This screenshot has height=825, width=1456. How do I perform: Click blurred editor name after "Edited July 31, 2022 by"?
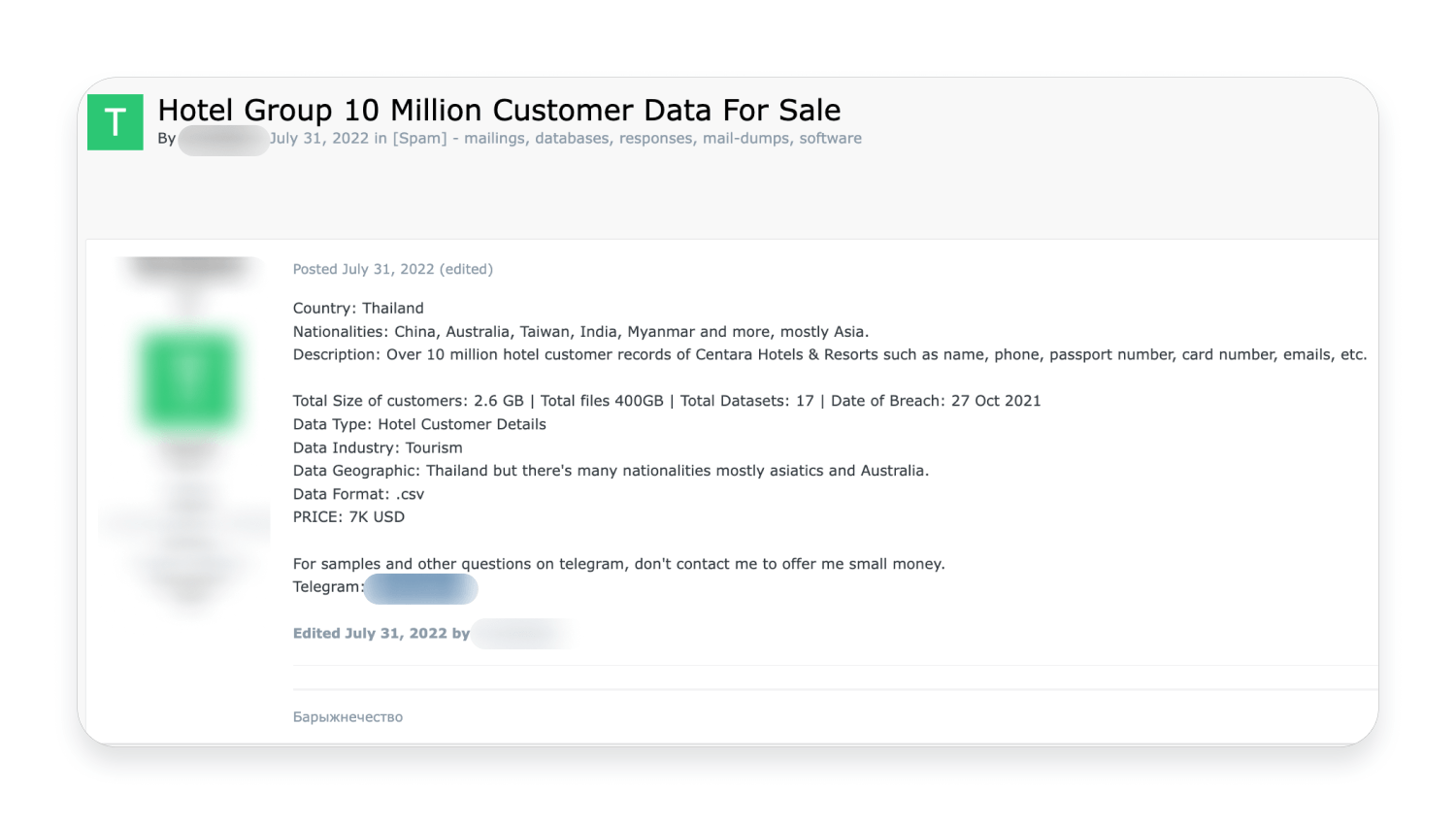tap(520, 634)
